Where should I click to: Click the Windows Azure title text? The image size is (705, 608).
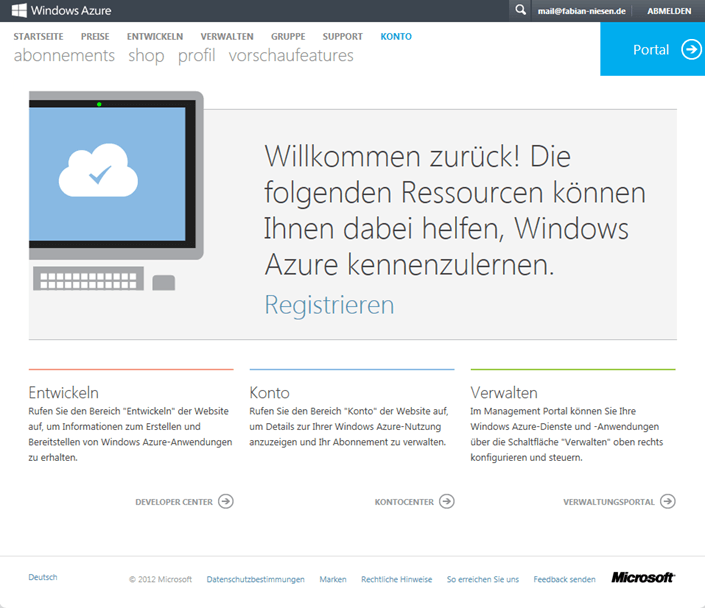[x=71, y=10]
